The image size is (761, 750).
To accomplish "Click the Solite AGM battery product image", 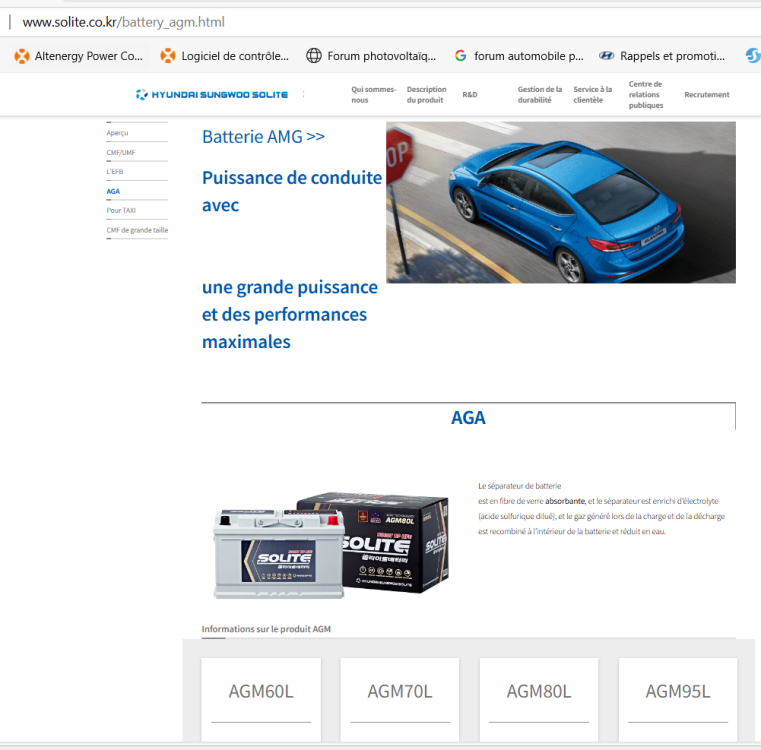I will (x=330, y=546).
